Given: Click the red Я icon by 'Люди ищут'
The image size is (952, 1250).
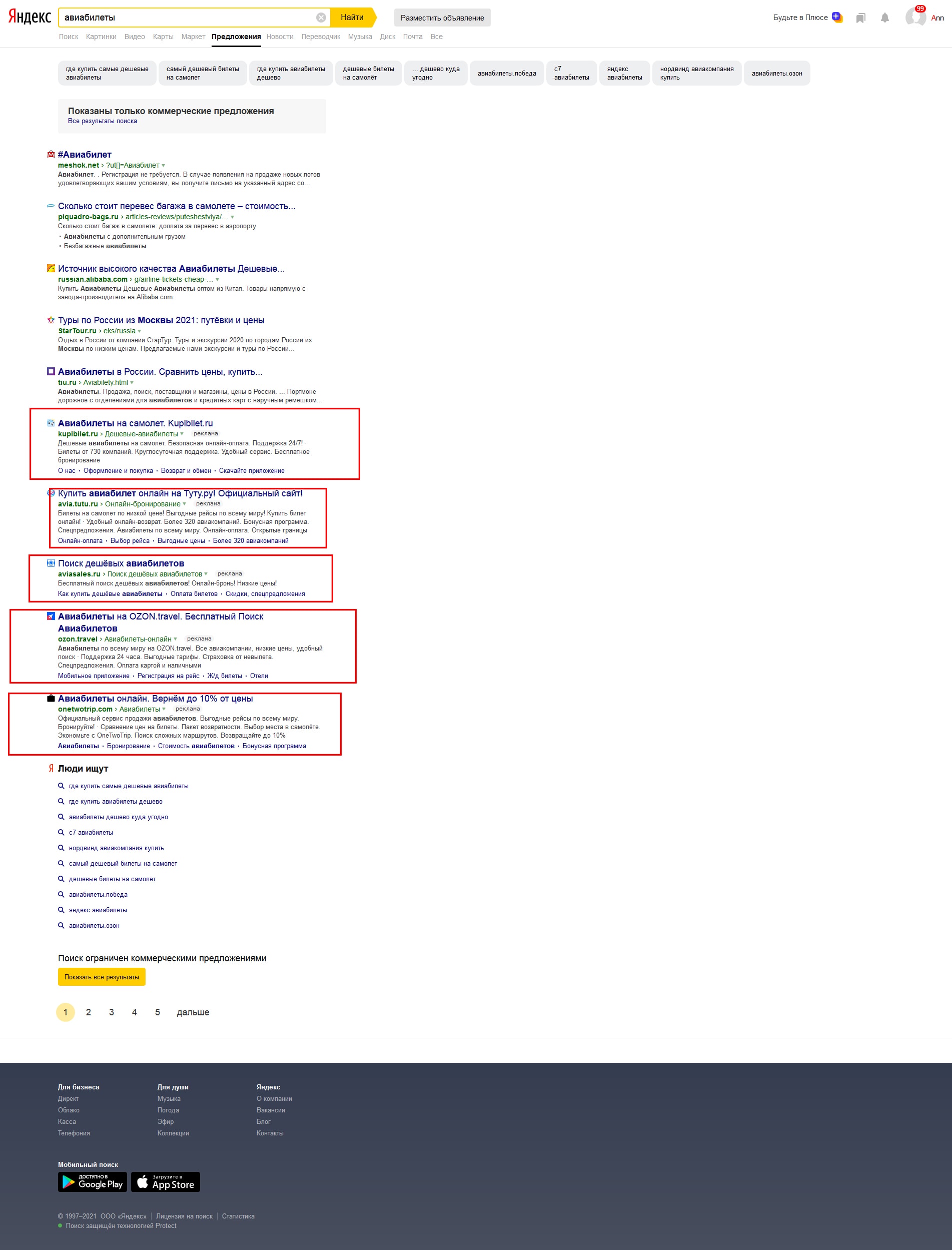Looking at the screenshot, I should (x=51, y=769).
